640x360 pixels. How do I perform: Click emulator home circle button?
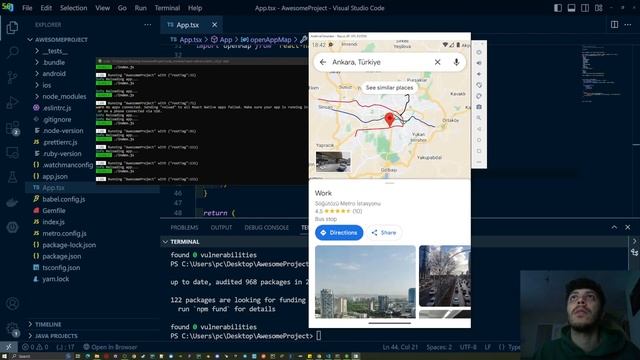479,140
